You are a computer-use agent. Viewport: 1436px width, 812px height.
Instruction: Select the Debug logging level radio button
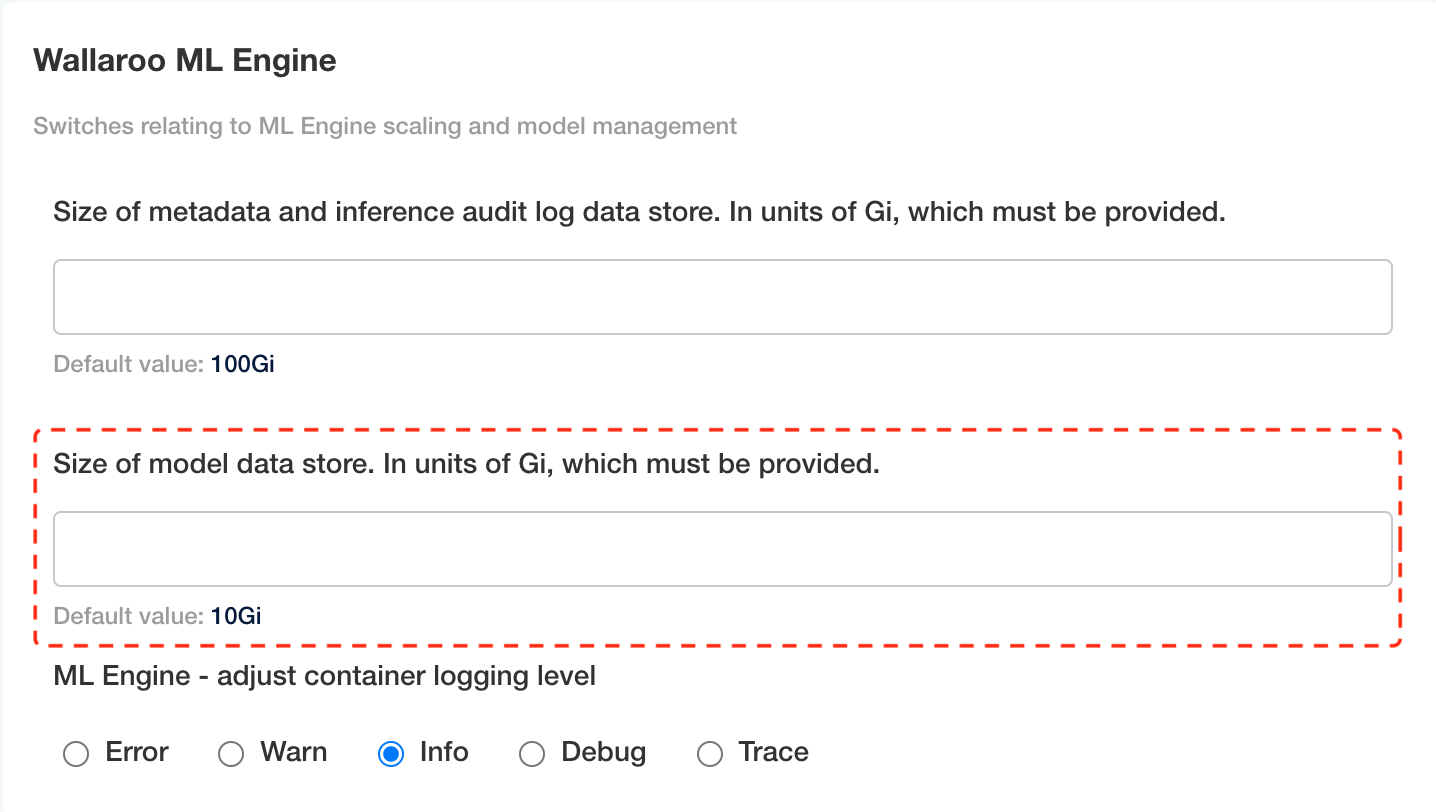pyautogui.click(x=532, y=754)
